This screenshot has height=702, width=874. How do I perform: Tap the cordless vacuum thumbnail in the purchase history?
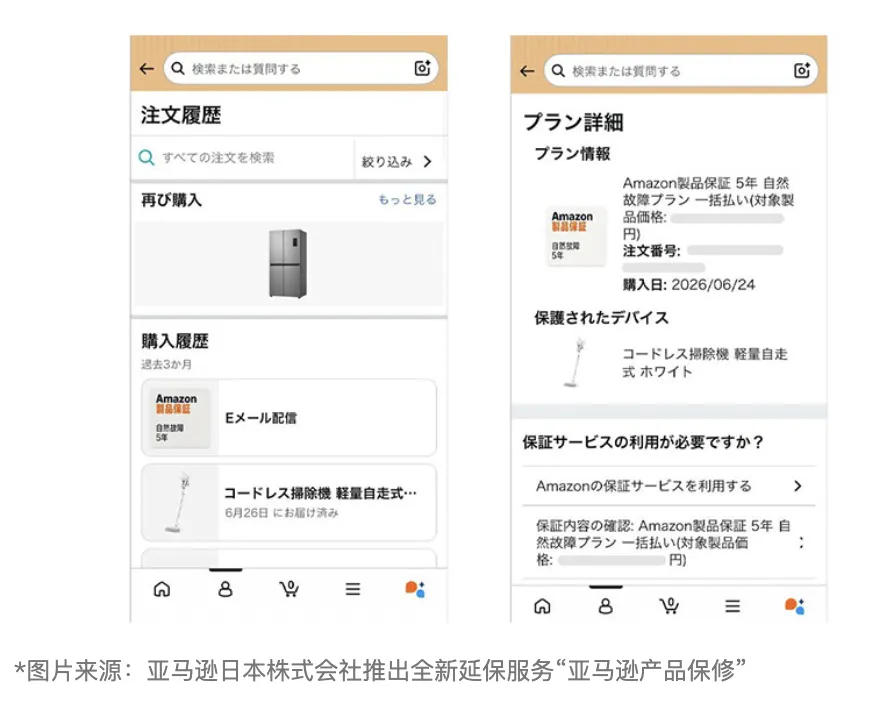[180, 502]
